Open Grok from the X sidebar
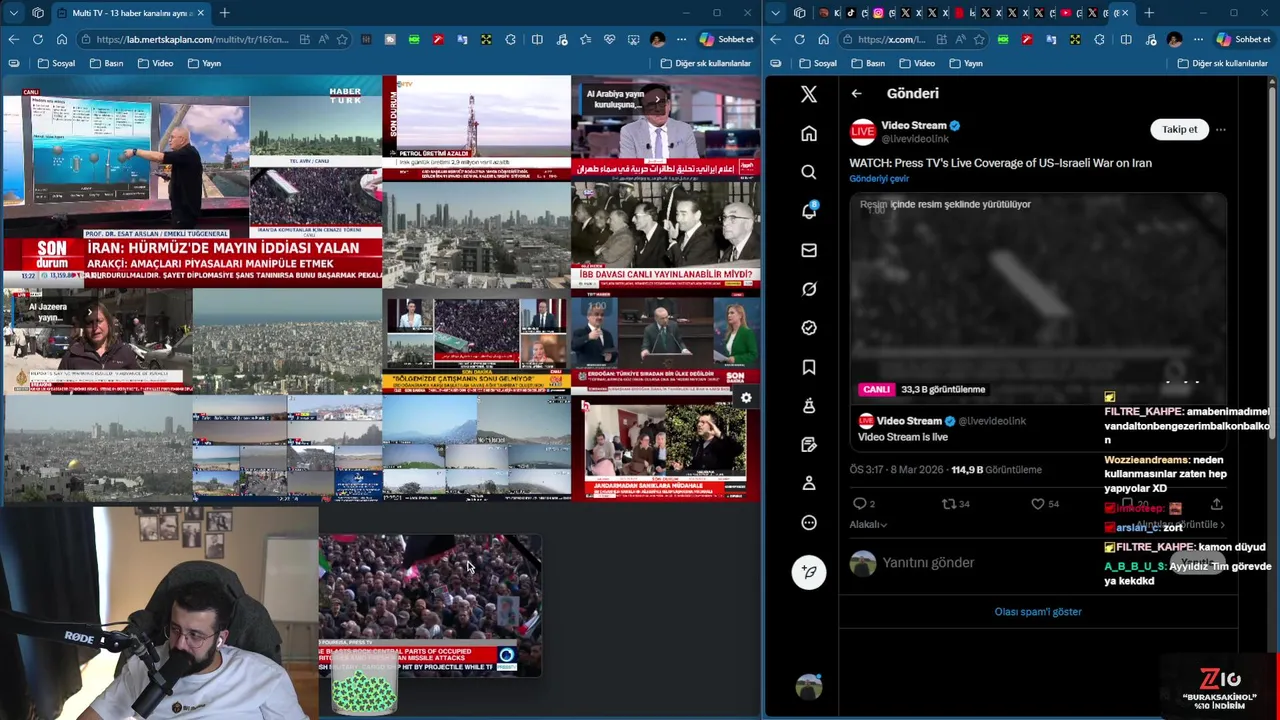 [809, 289]
